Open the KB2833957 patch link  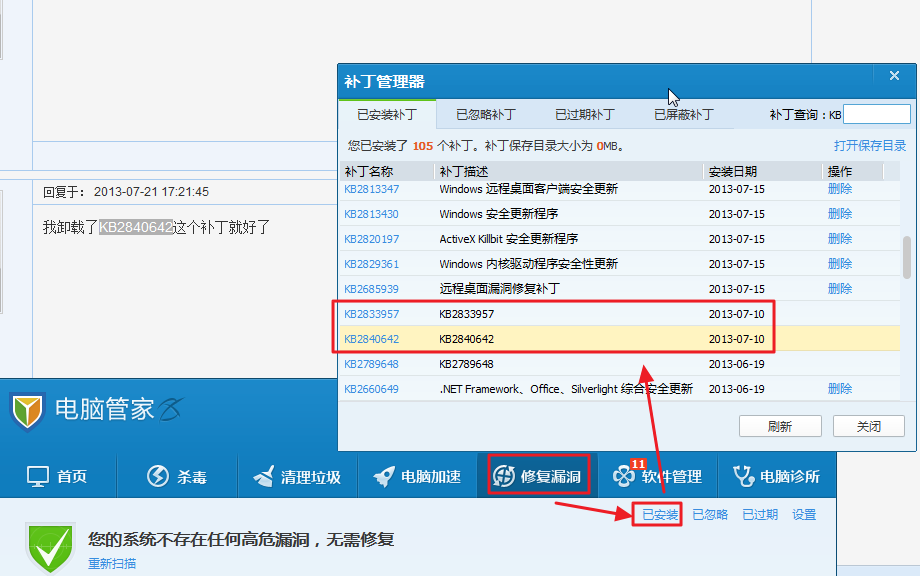click(x=371, y=314)
